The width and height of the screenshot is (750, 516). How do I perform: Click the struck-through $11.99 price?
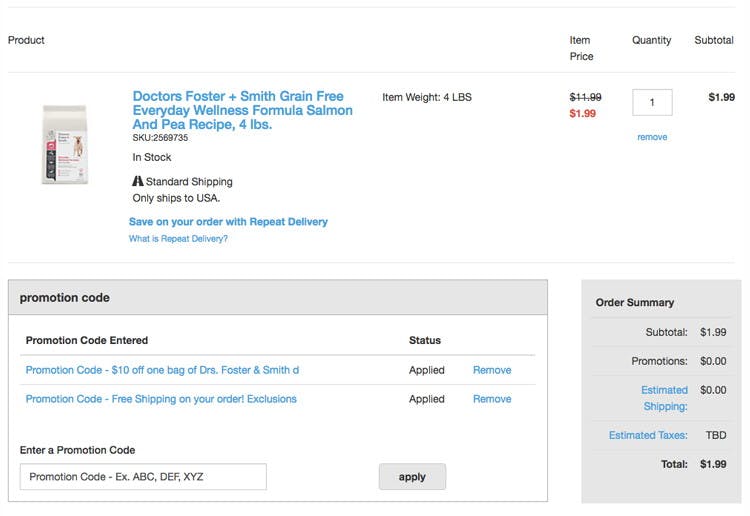585,97
